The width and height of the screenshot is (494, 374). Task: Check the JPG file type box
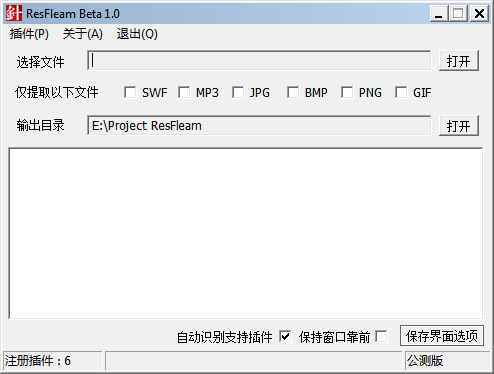(x=238, y=92)
